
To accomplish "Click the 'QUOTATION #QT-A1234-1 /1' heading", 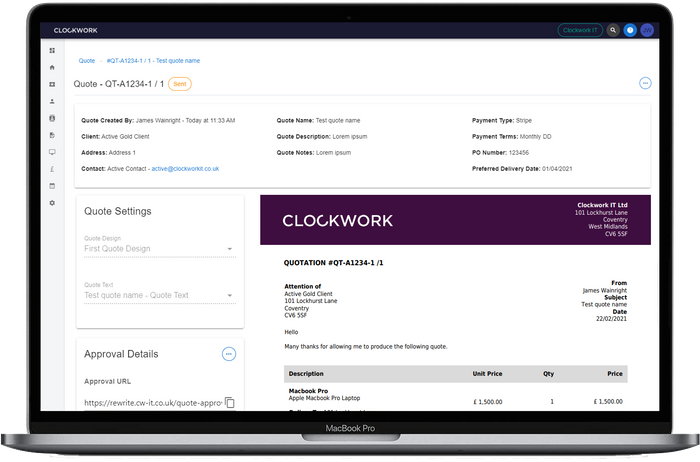I will 333,263.
